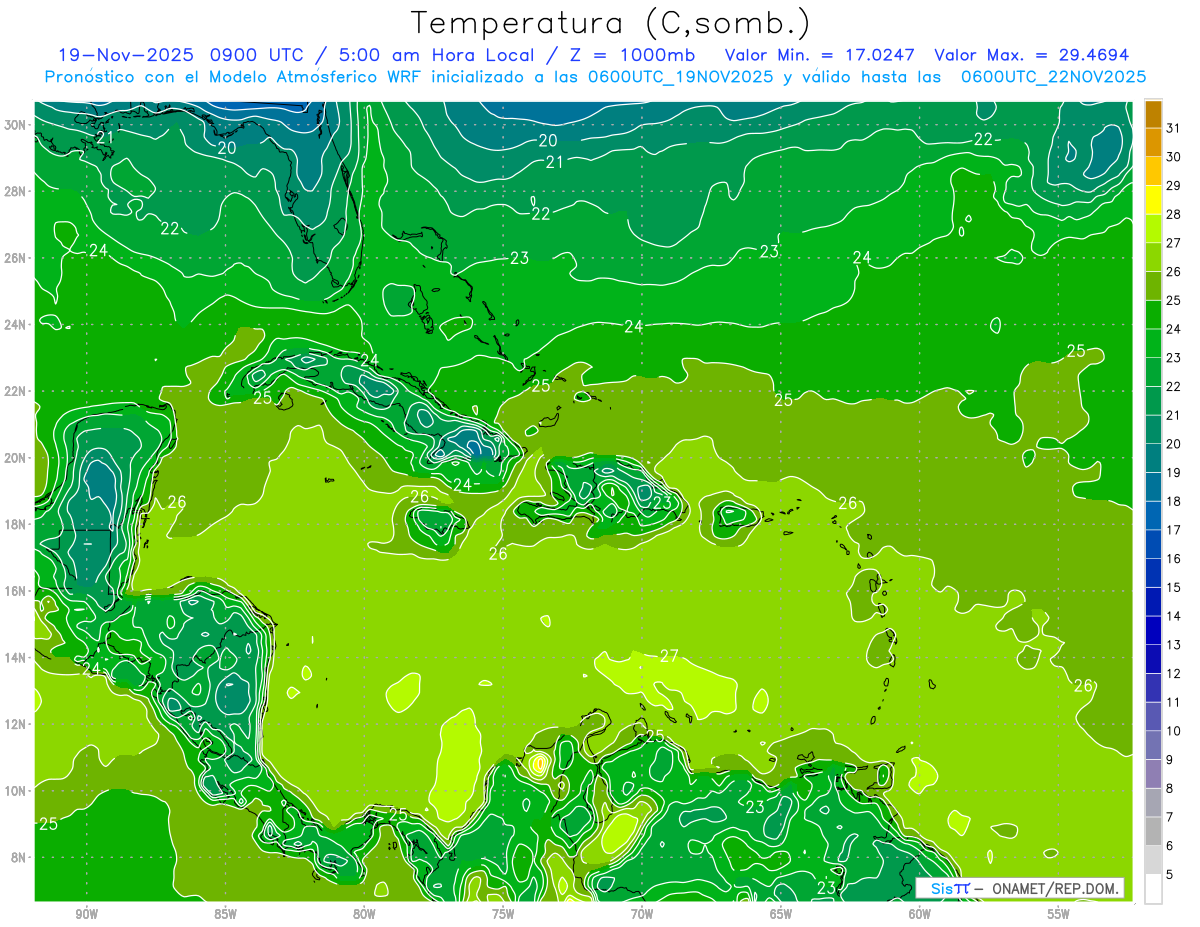The width and height of the screenshot is (1200, 927).
Task: Click the "12N" latitude axis label
Action: 17,724
